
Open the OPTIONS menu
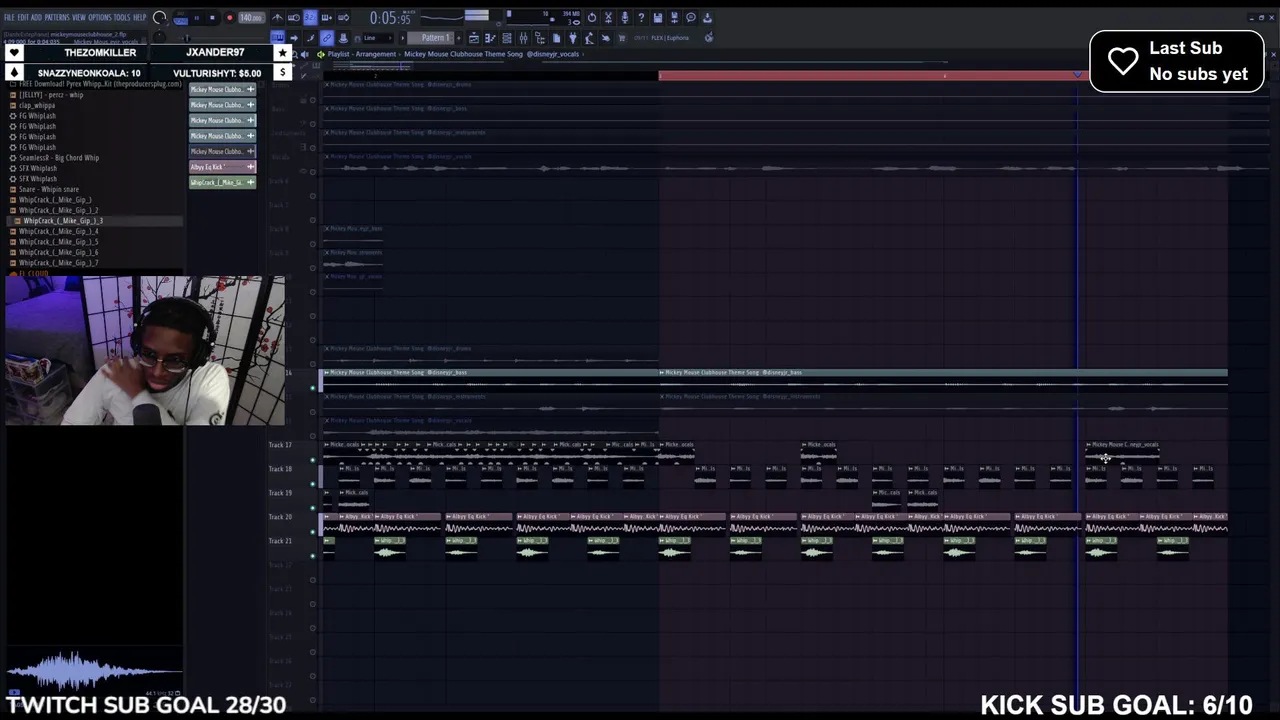[100, 17]
